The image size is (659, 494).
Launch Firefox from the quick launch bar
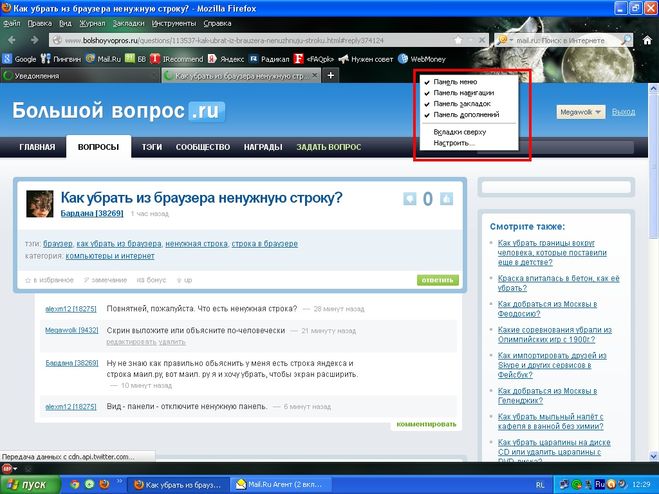[104, 484]
